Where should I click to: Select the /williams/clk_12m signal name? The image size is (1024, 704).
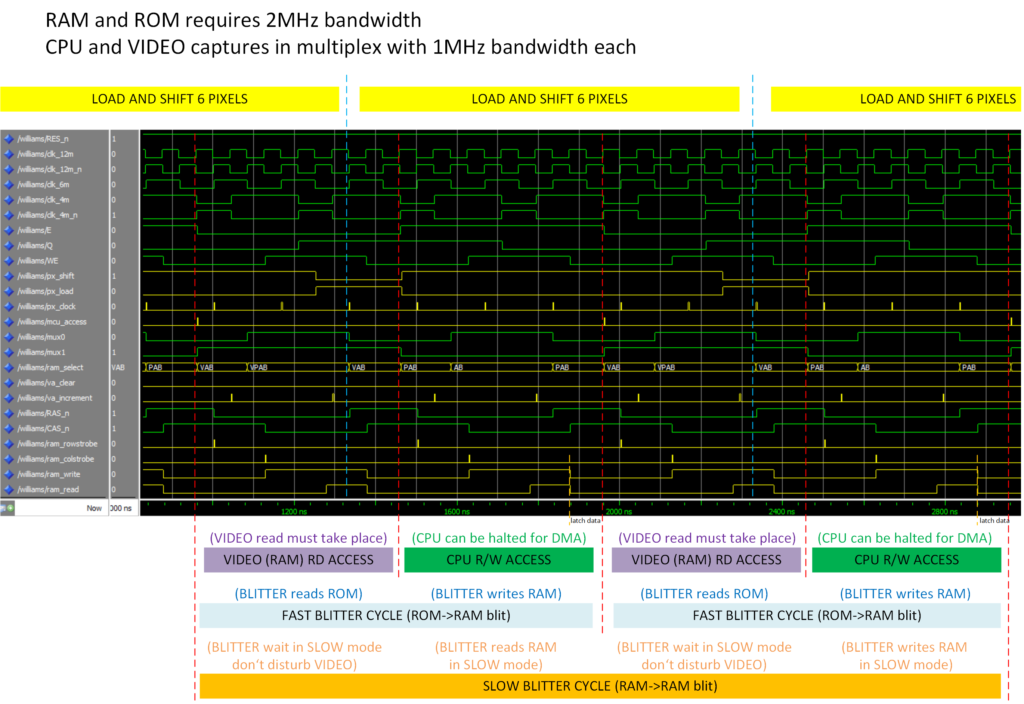coord(46,154)
